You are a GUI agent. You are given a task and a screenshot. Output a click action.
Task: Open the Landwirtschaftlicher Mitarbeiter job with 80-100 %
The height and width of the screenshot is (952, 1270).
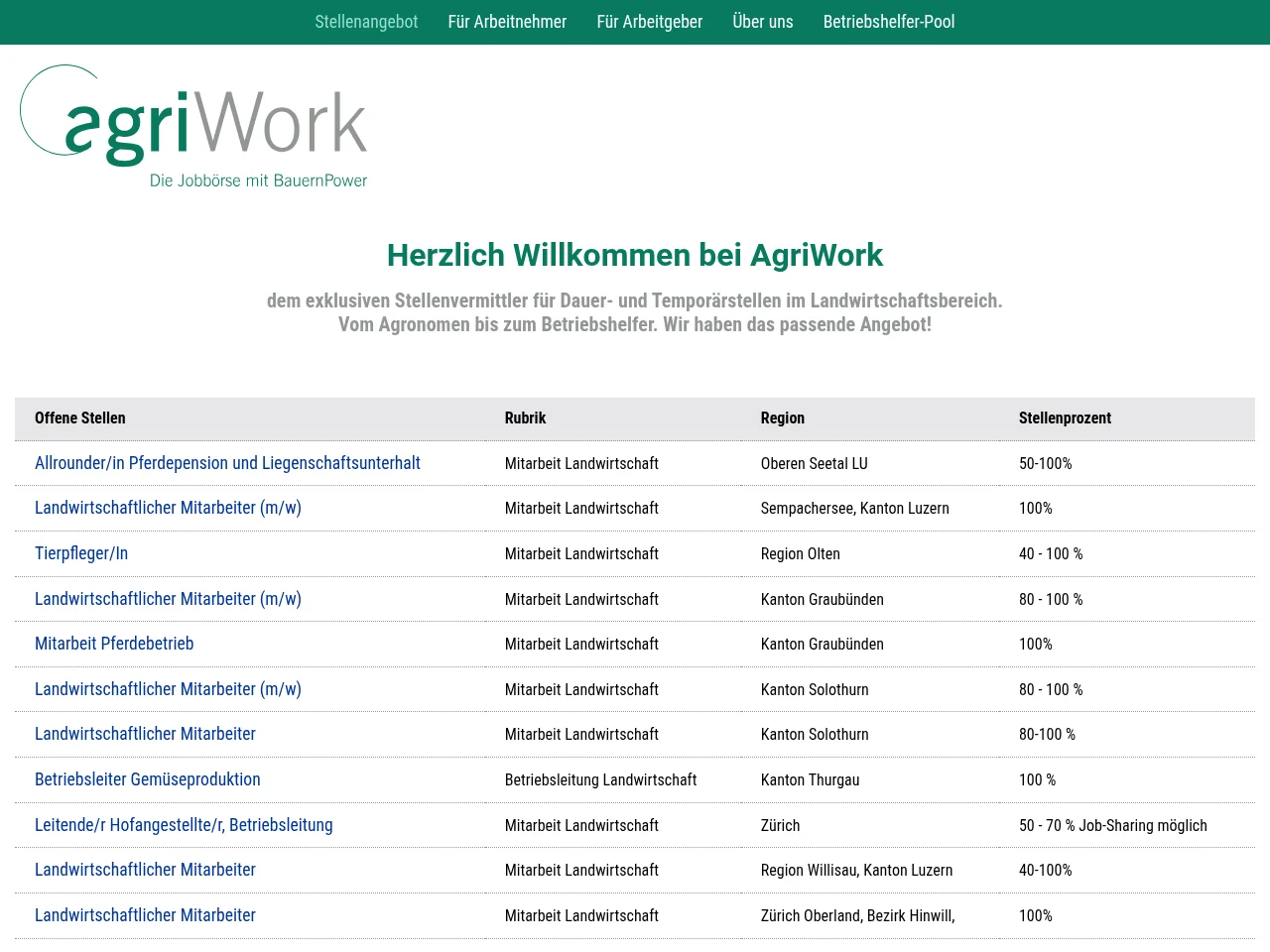tap(145, 734)
